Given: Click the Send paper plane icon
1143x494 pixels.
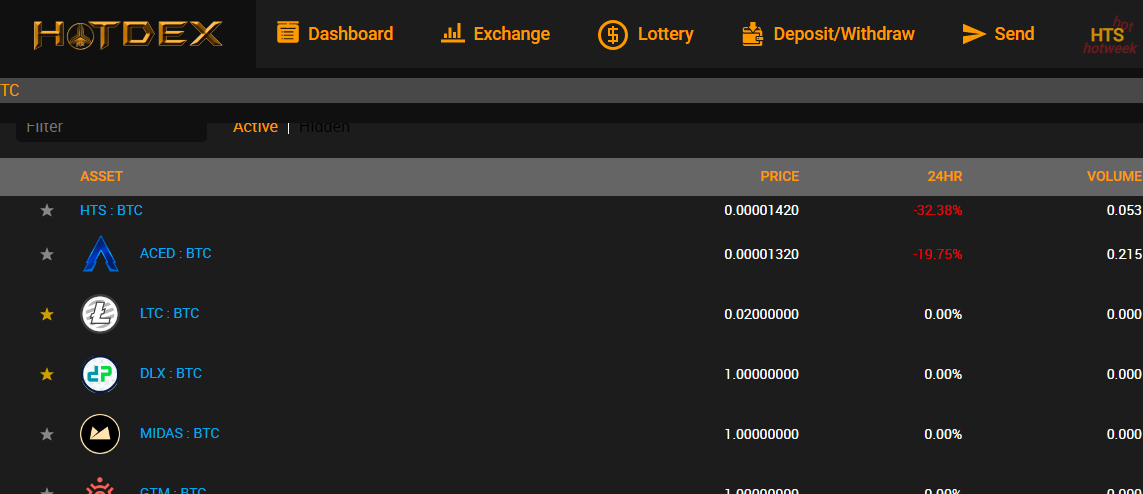Looking at the screenshot, I should point(974,34).
